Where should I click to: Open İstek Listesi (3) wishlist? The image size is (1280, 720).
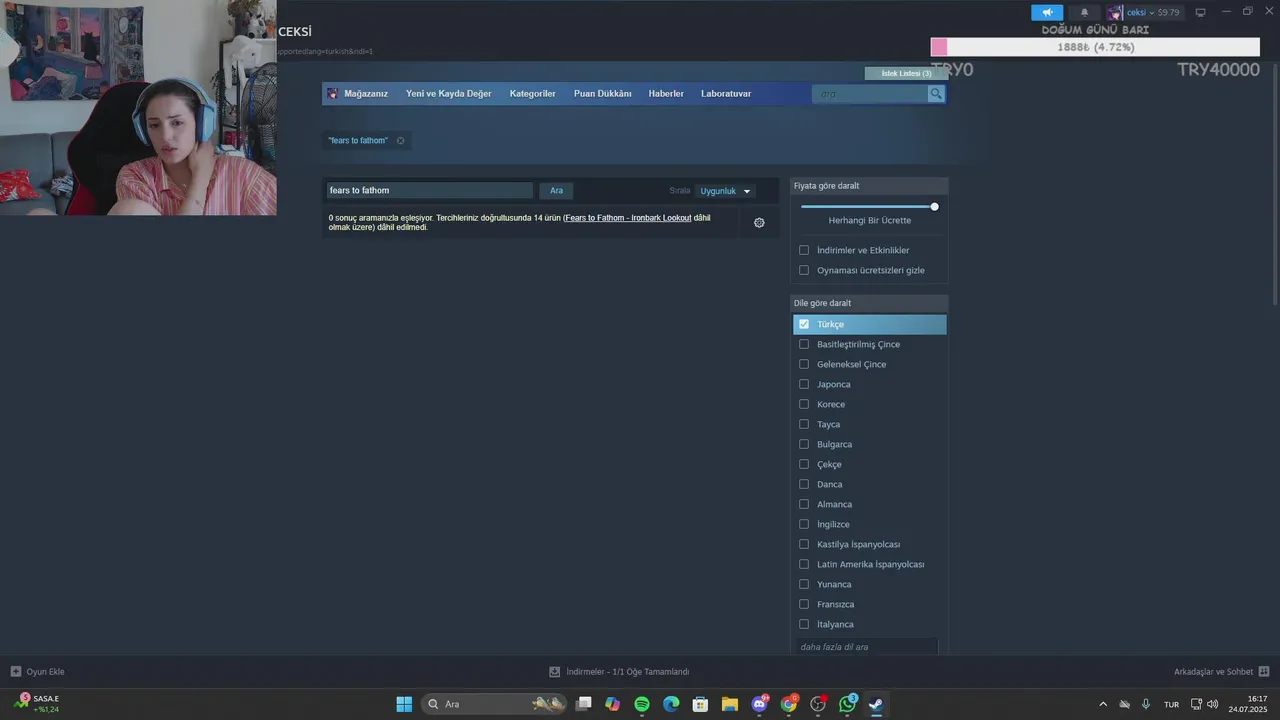(906, 73)
